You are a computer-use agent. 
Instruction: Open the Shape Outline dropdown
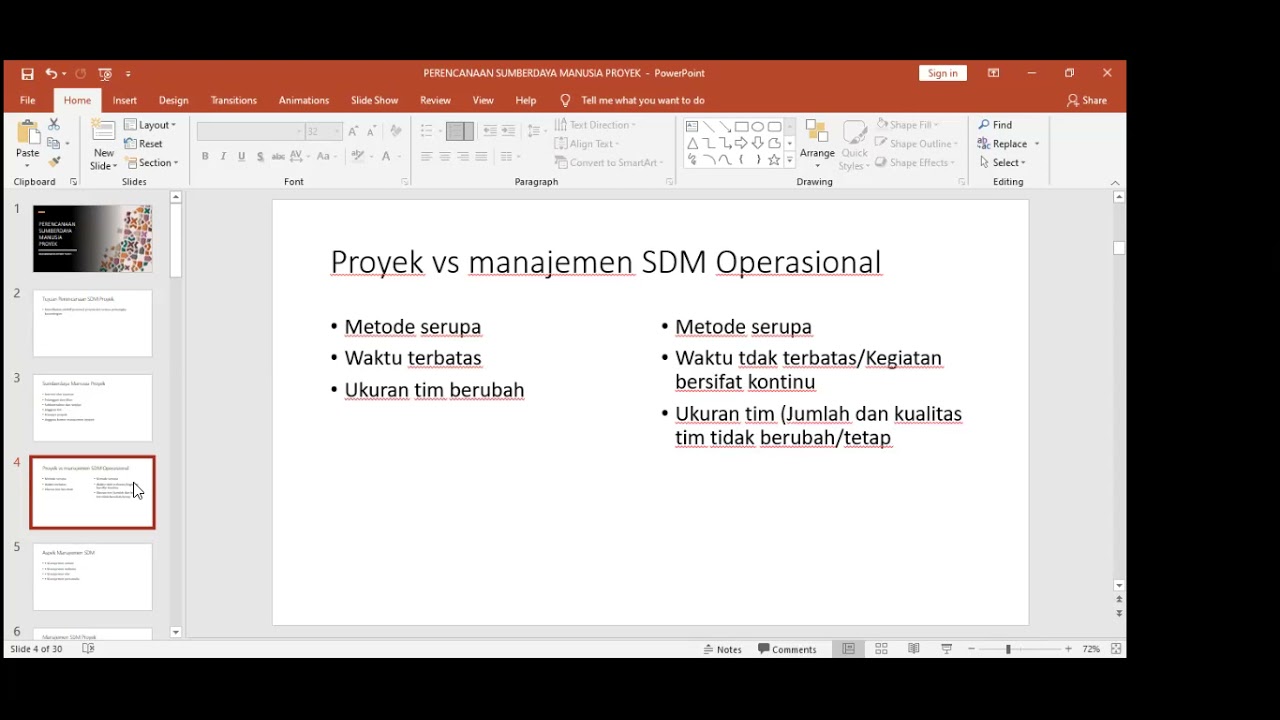(x=915, y=143)
